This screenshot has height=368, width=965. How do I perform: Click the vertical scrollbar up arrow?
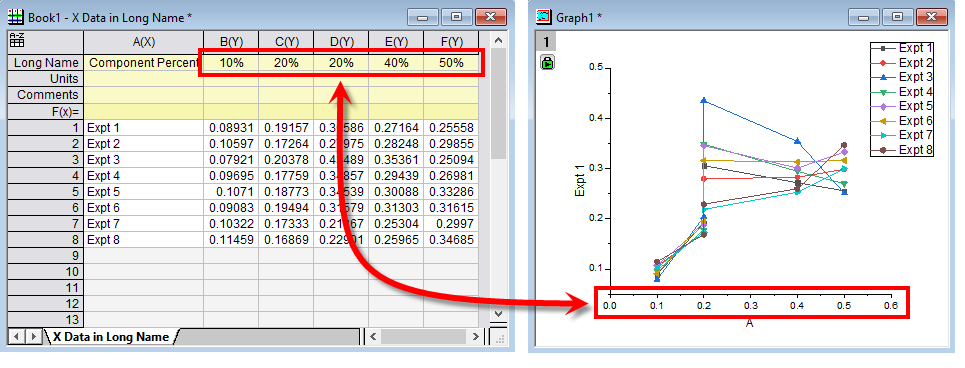(x=499, y=41)
